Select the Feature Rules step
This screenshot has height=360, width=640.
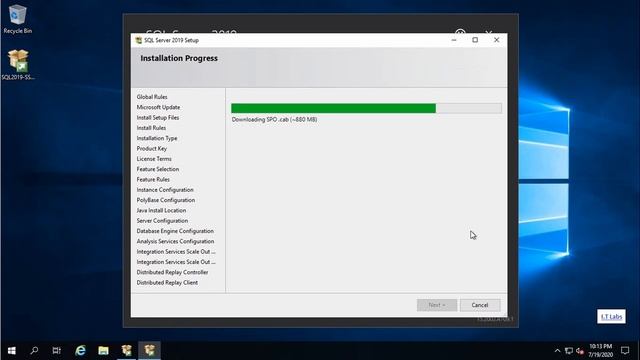[x=153, y=180]
